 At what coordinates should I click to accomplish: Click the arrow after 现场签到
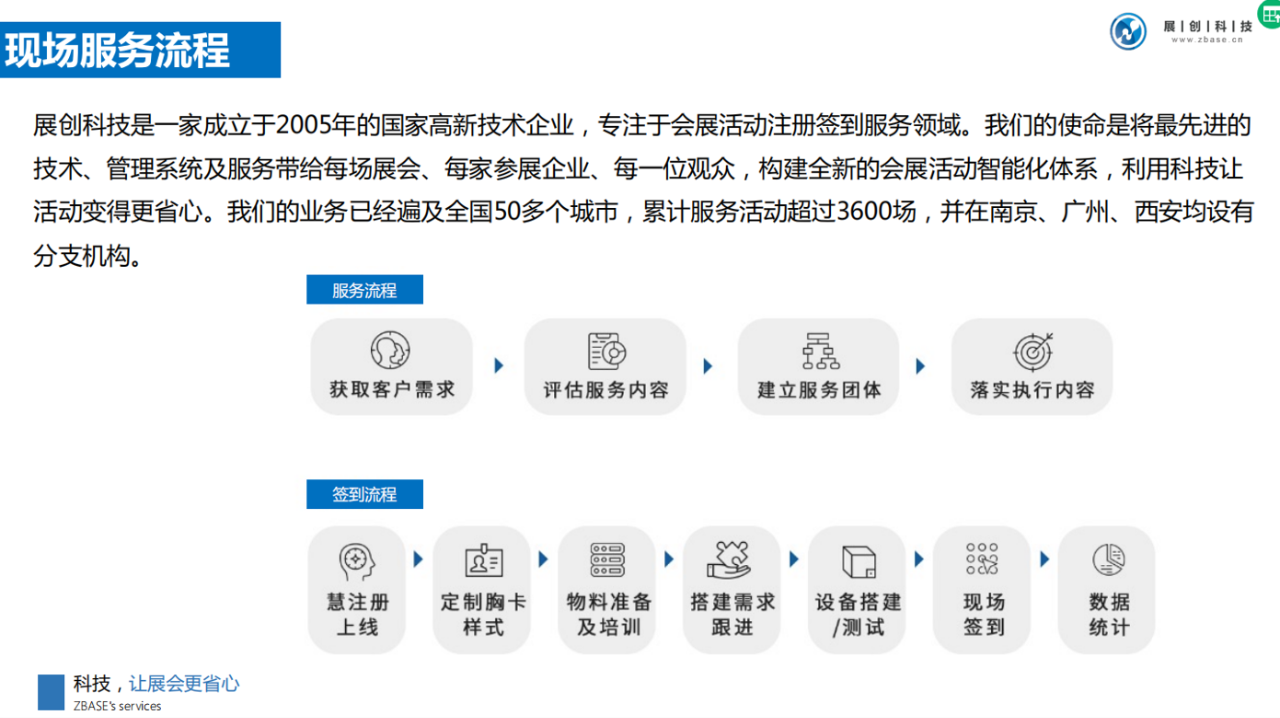tap(1044, 559)
